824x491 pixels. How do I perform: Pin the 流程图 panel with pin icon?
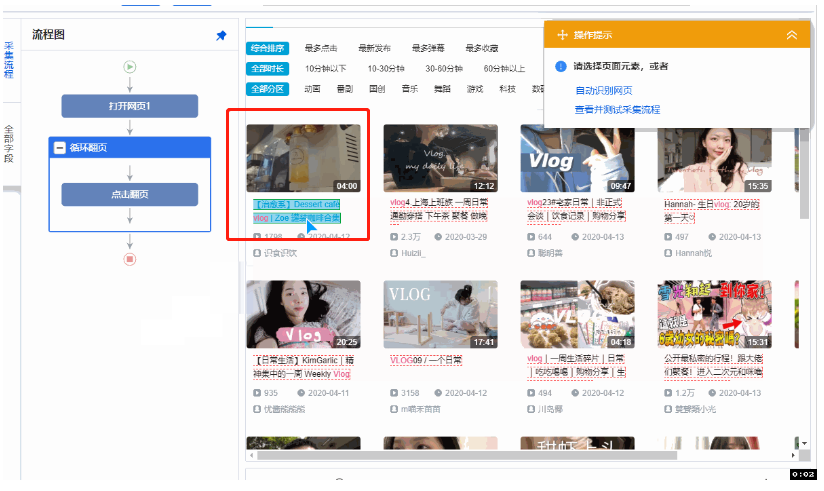[x=221, y=35]
